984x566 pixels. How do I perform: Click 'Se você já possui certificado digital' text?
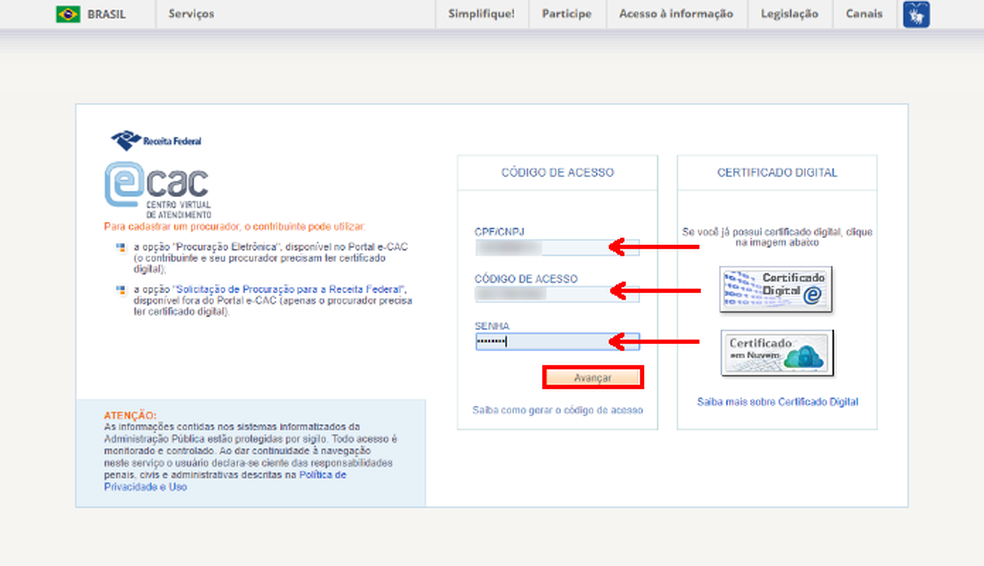pos(777,237)
